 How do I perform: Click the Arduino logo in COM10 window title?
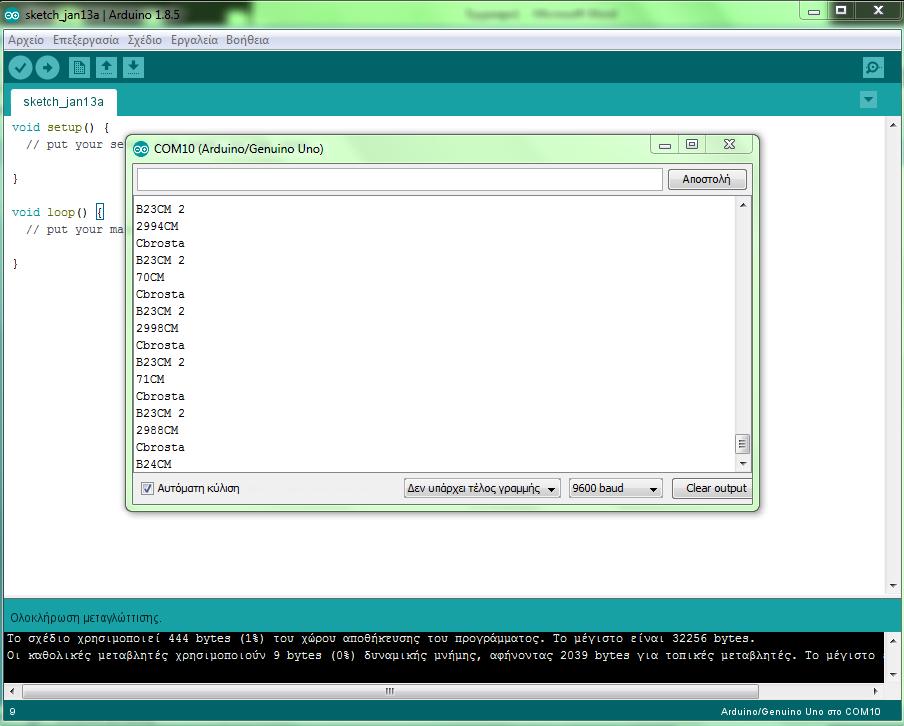141,149
